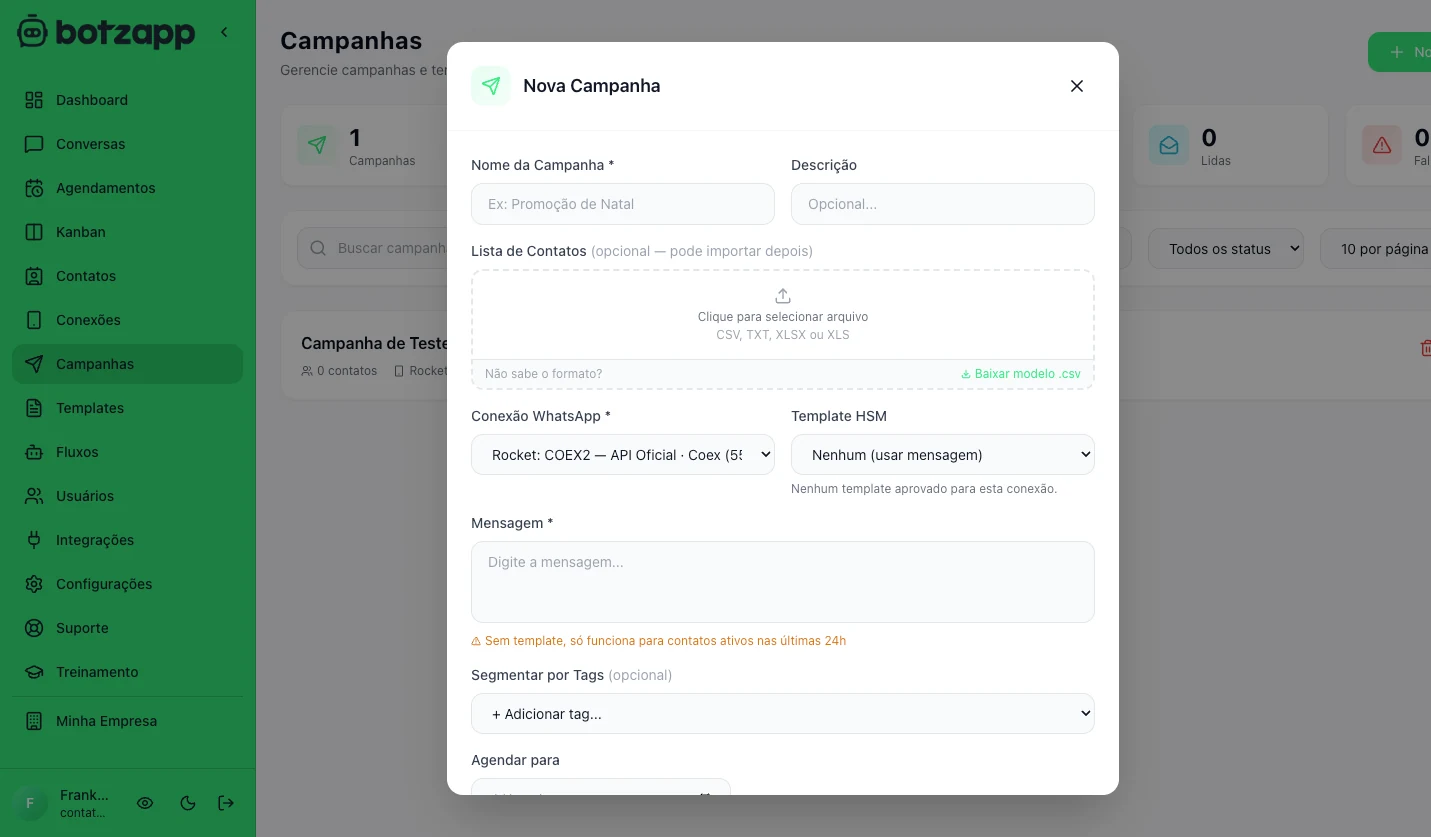1431x837 pixels.
Task: Open the Todos os status filter dropdown
Action: [1226, 249]
